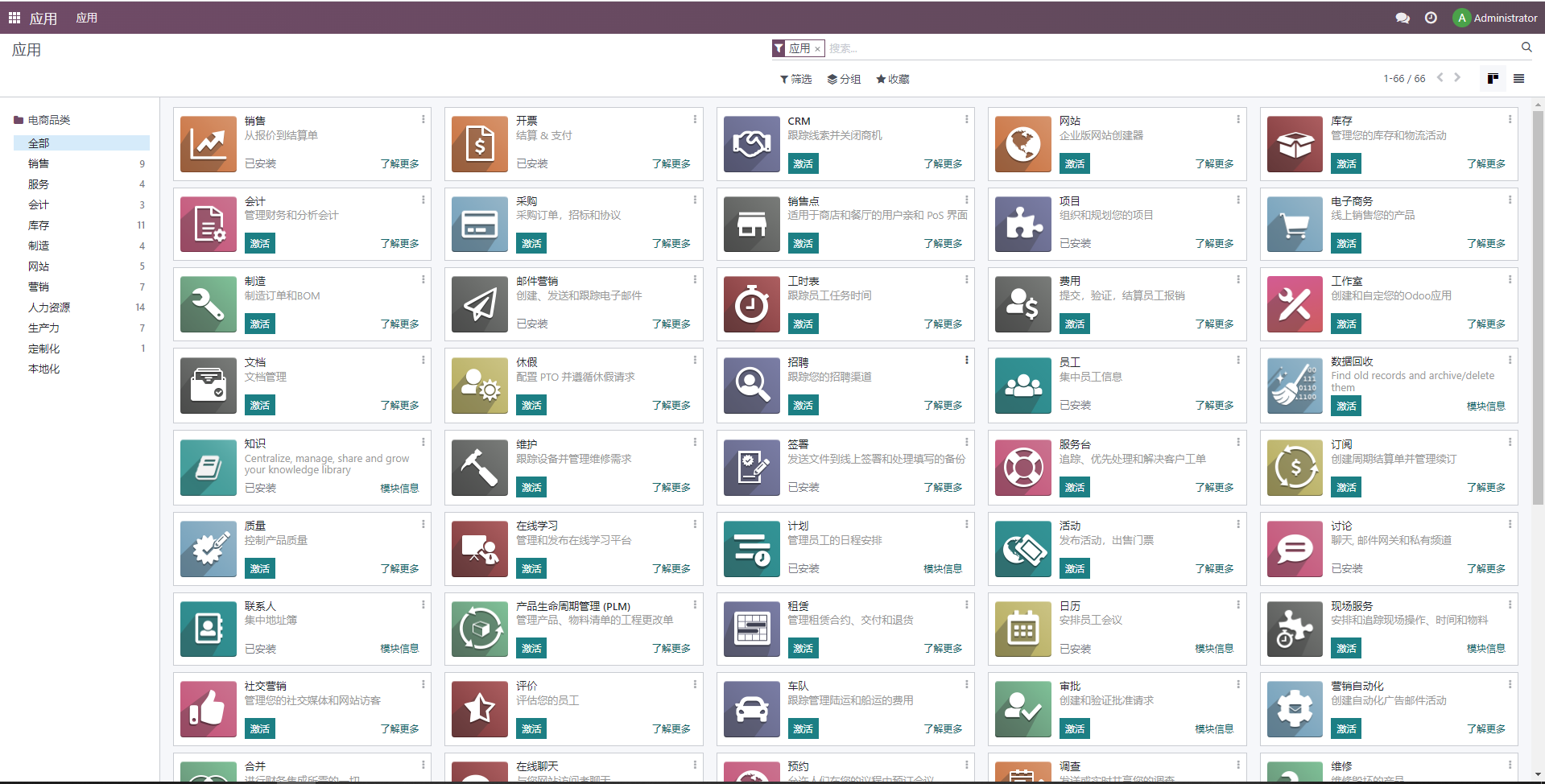Select the 全部 category

tap(81, 142)
